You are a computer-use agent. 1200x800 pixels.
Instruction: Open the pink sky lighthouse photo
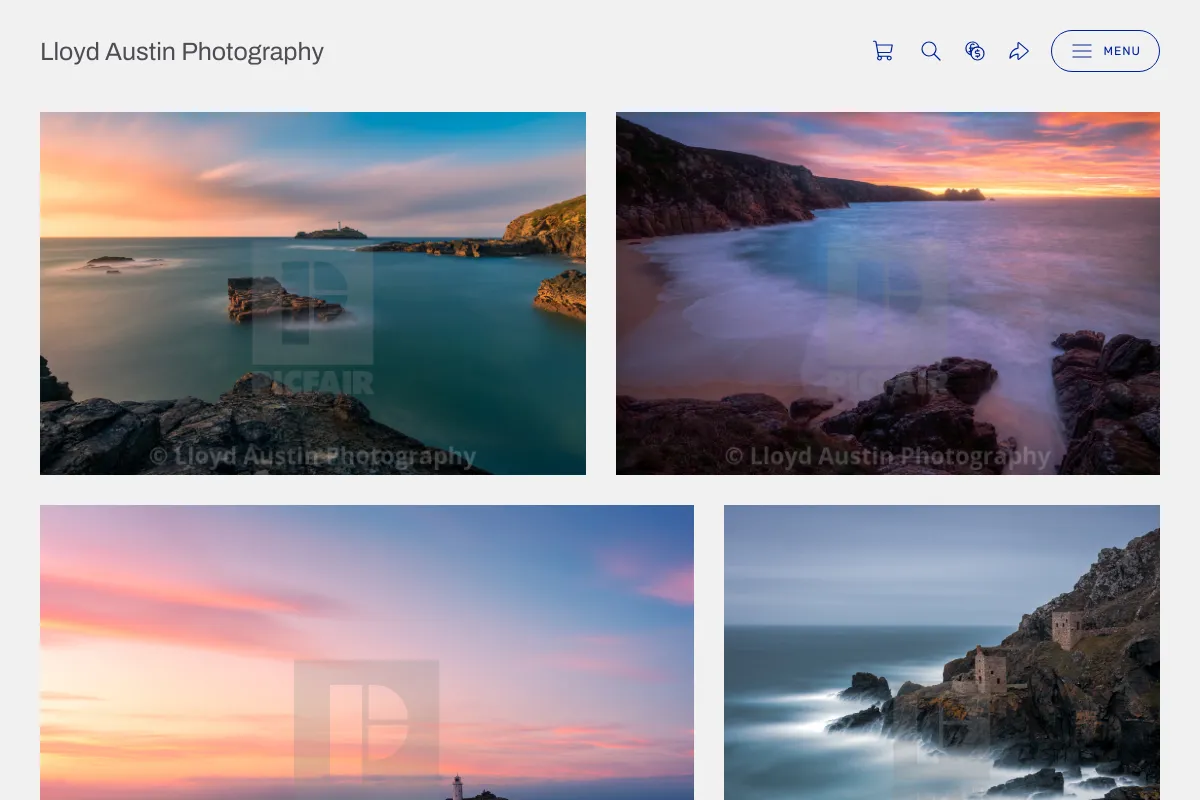click(367, 652)
